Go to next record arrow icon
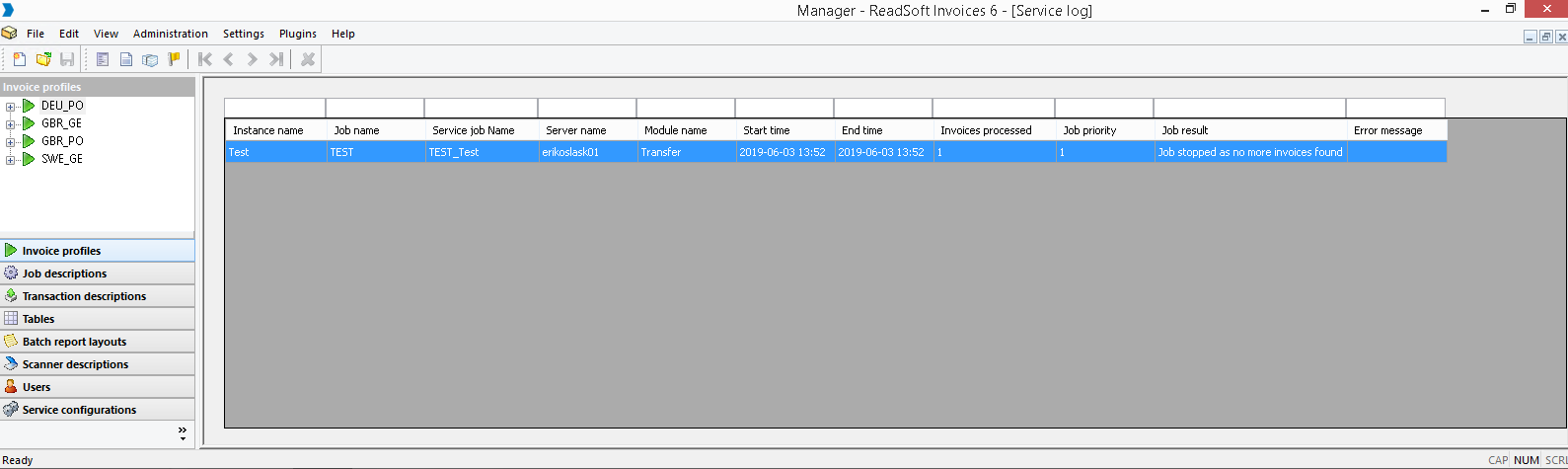Screen dimensions: 1568x469 tap(253, 59)
